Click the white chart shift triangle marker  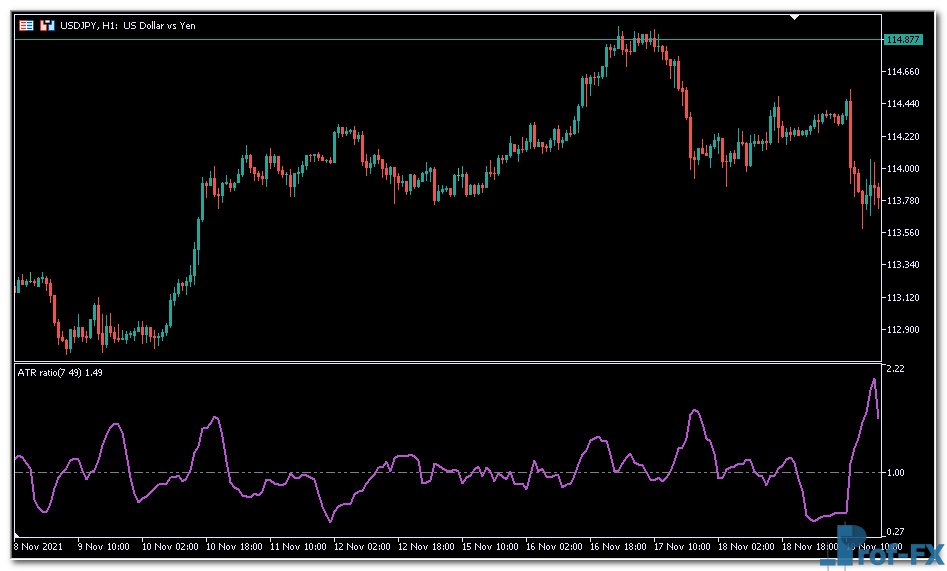pos(795,17)
